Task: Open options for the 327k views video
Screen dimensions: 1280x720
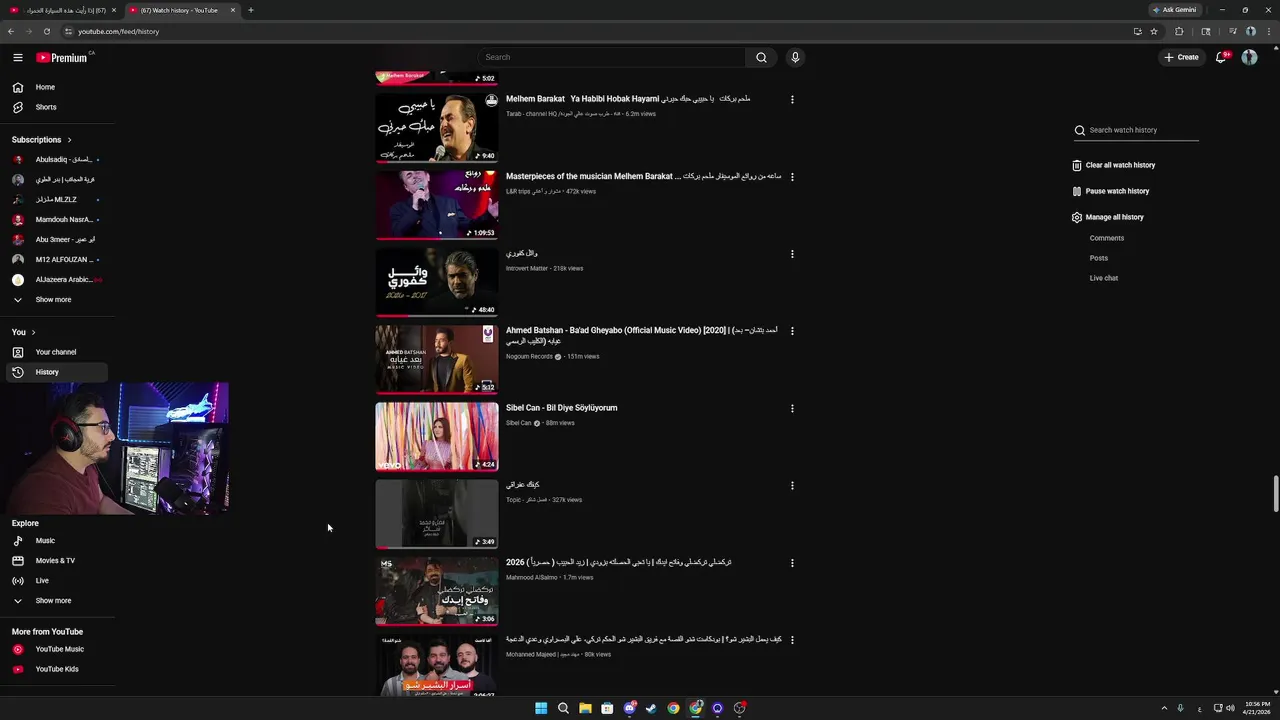Action: tap(792, 486)
